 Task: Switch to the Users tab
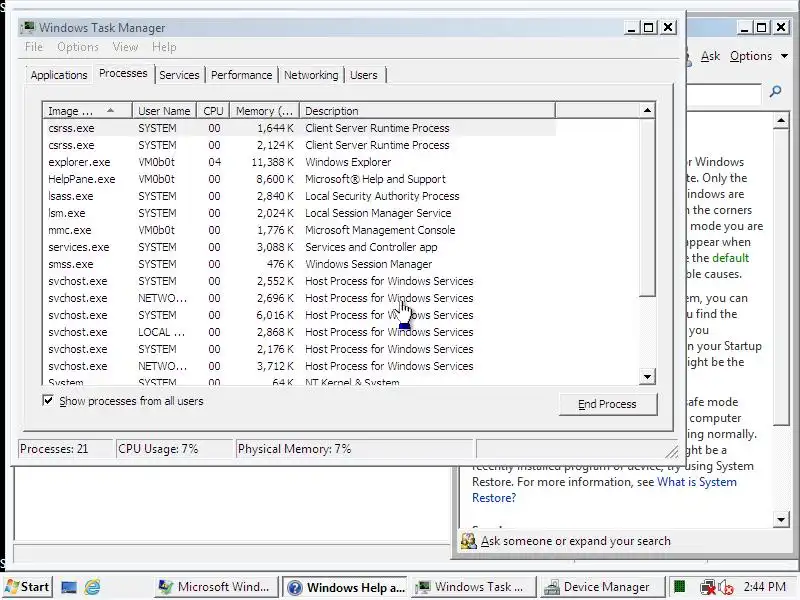[363, 75]
